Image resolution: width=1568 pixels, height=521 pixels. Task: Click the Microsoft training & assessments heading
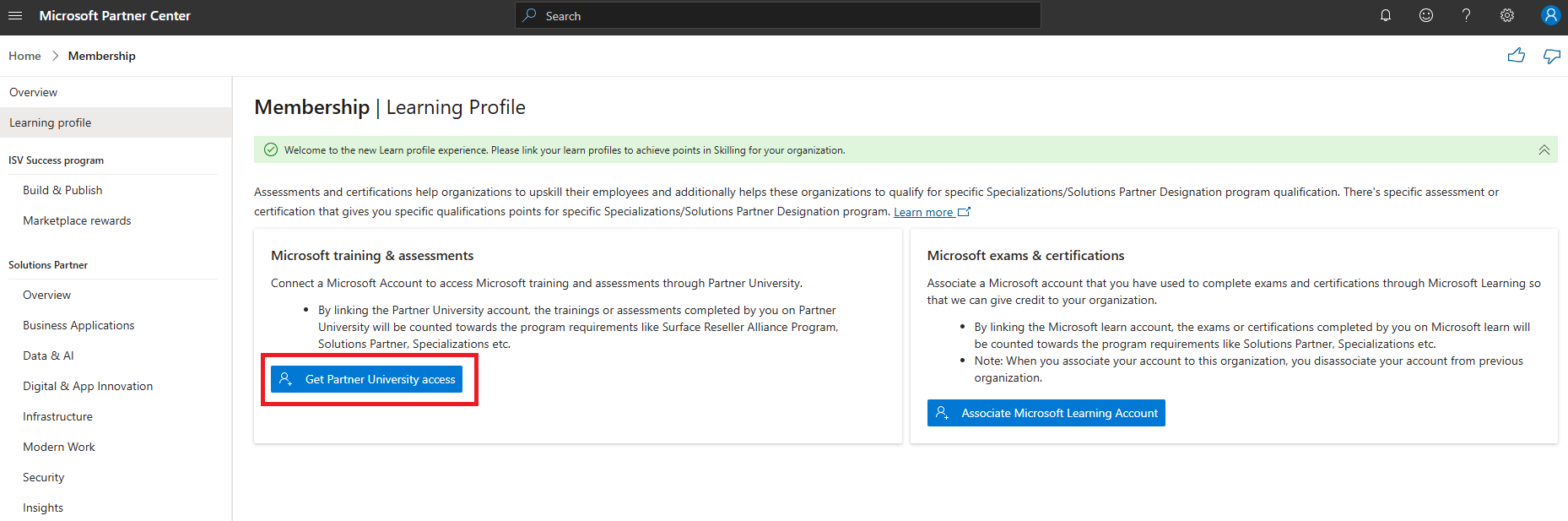tap(372, 255)
